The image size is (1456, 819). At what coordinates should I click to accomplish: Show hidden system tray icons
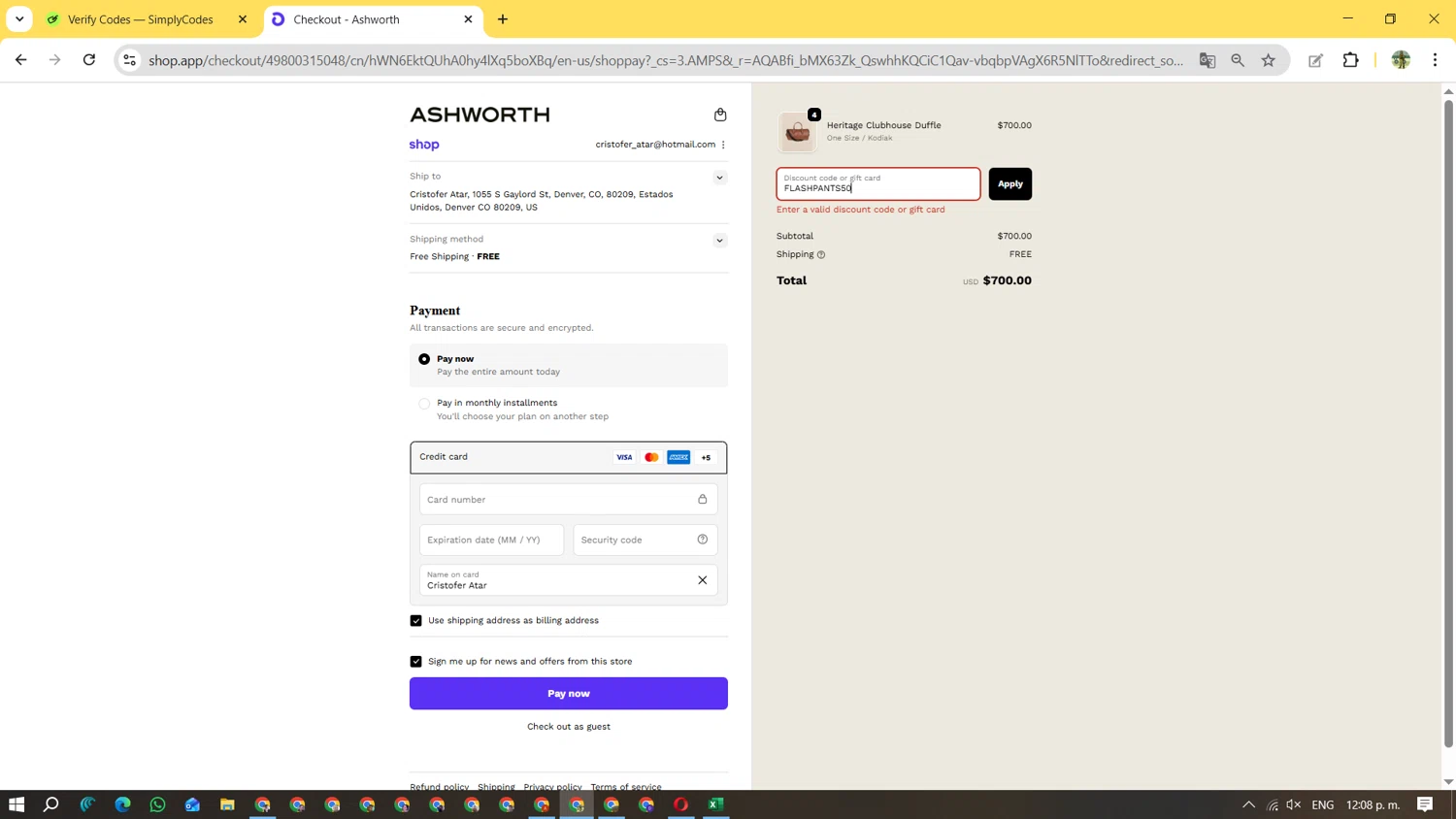[x=1249, y=804]
